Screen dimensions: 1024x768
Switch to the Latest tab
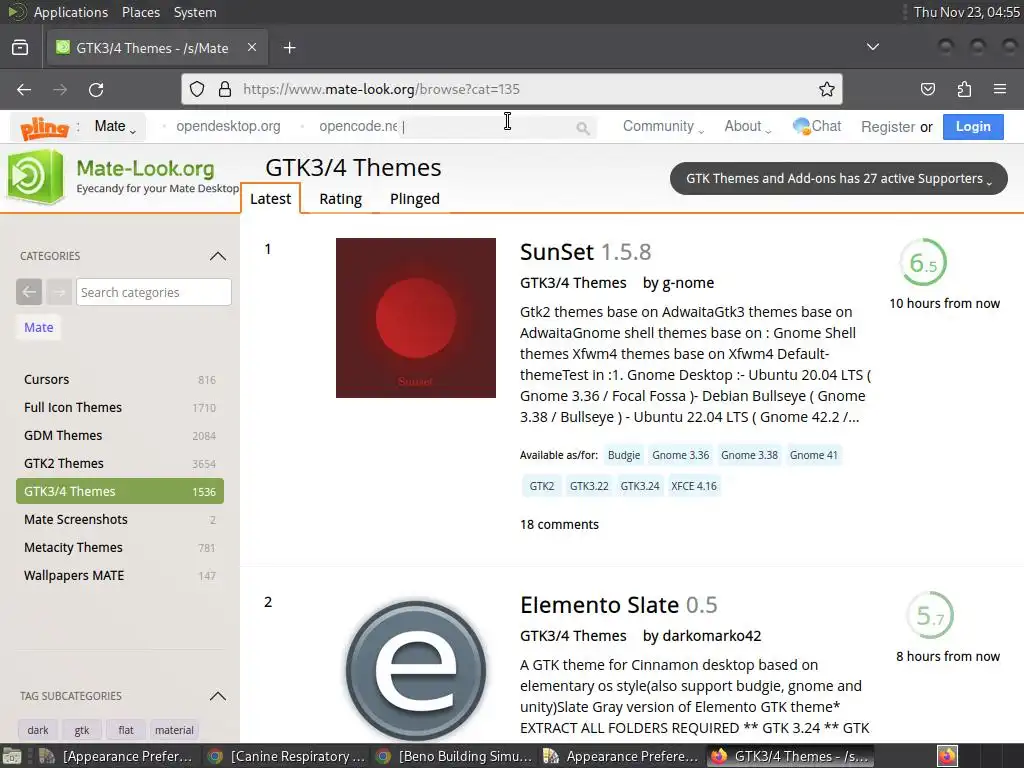[270, 199]
